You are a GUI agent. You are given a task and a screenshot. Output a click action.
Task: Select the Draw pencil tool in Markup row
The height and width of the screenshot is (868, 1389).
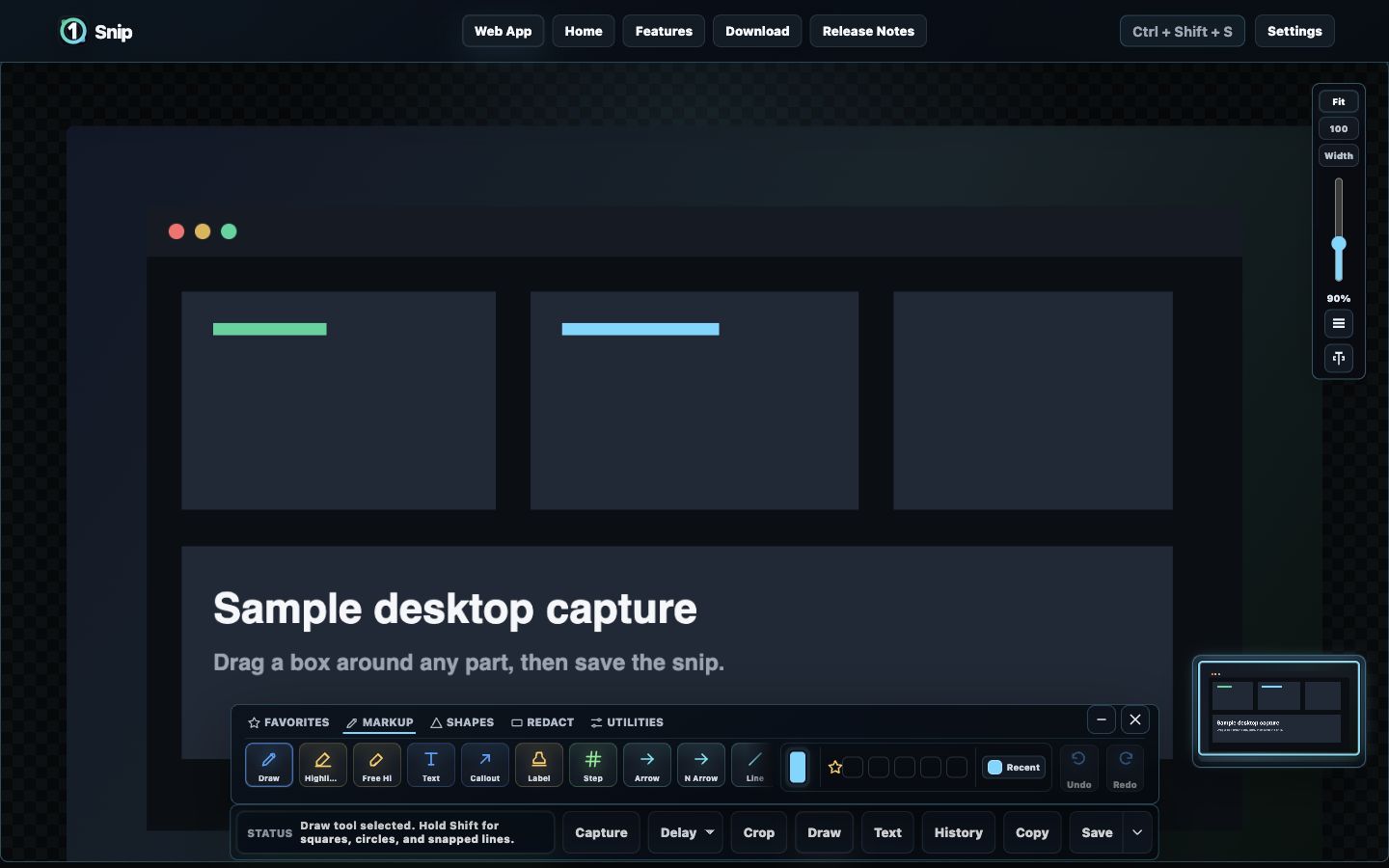coord(269,765)
